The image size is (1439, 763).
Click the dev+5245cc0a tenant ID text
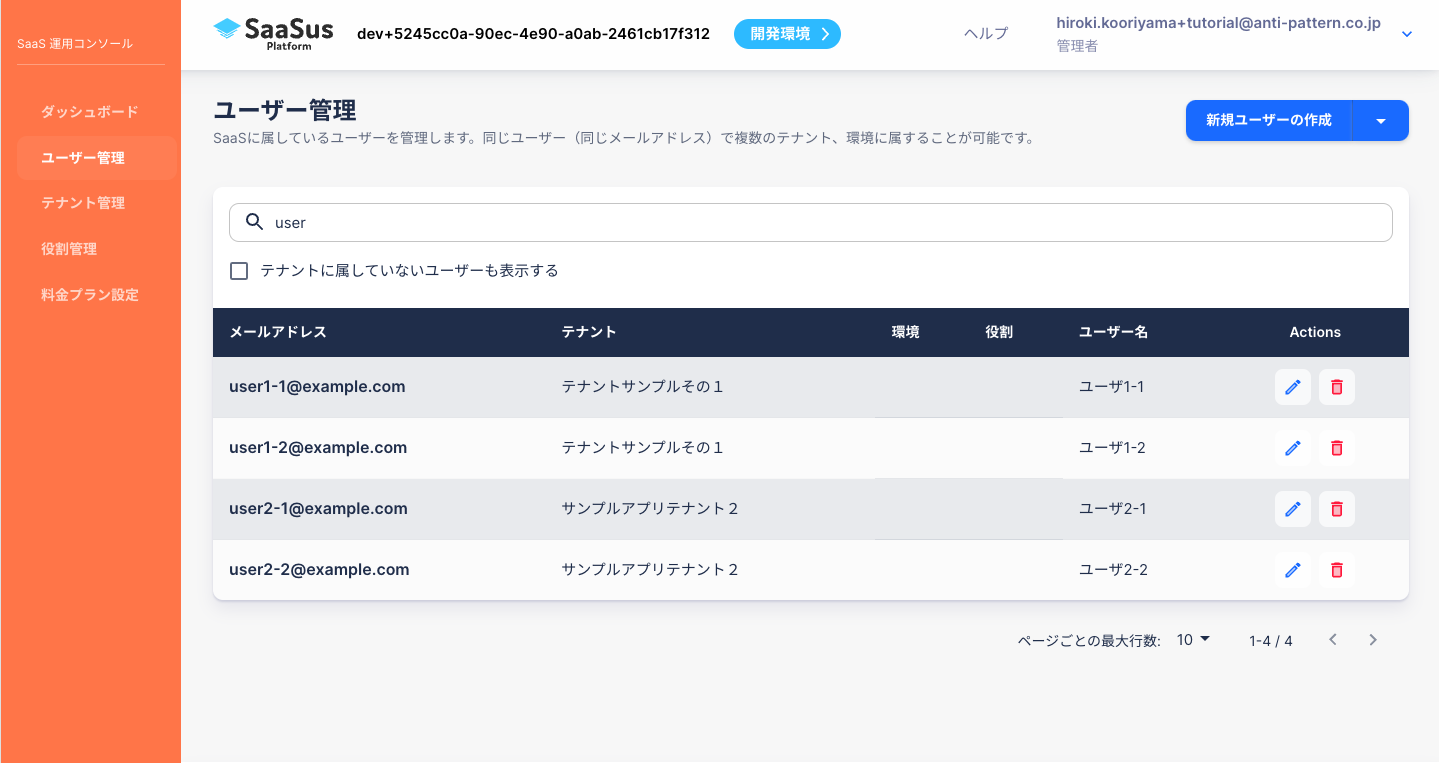533,34
